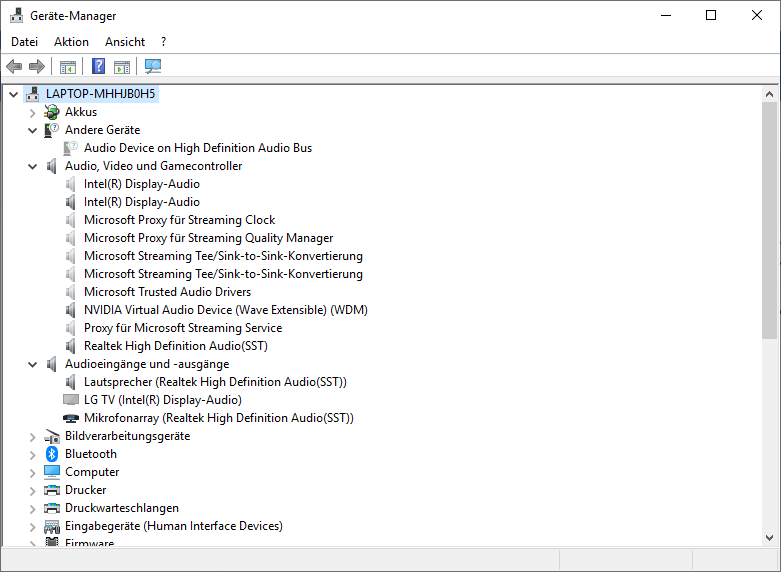Select Microsoft Proxy für Streaming Clock
The height and width of the screenshot is (572, 781).
[x=179, y=220]
